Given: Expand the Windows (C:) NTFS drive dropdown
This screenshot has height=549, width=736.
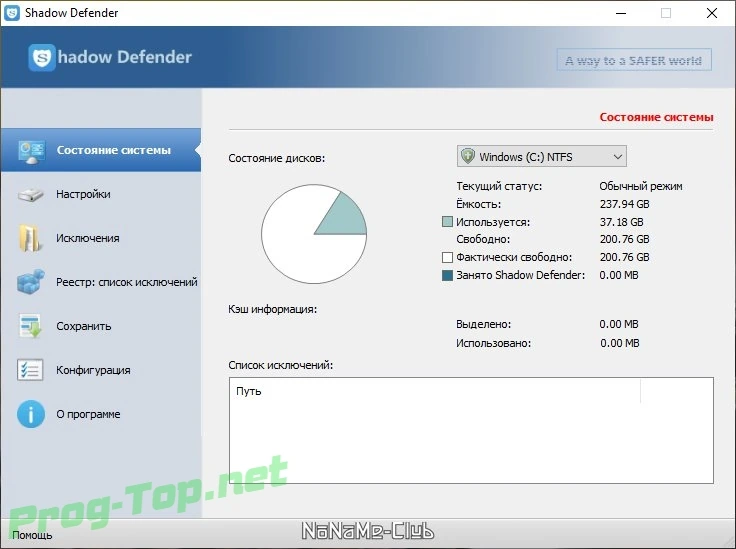Looking at the screenshot, I should click(x=542, y=156).
